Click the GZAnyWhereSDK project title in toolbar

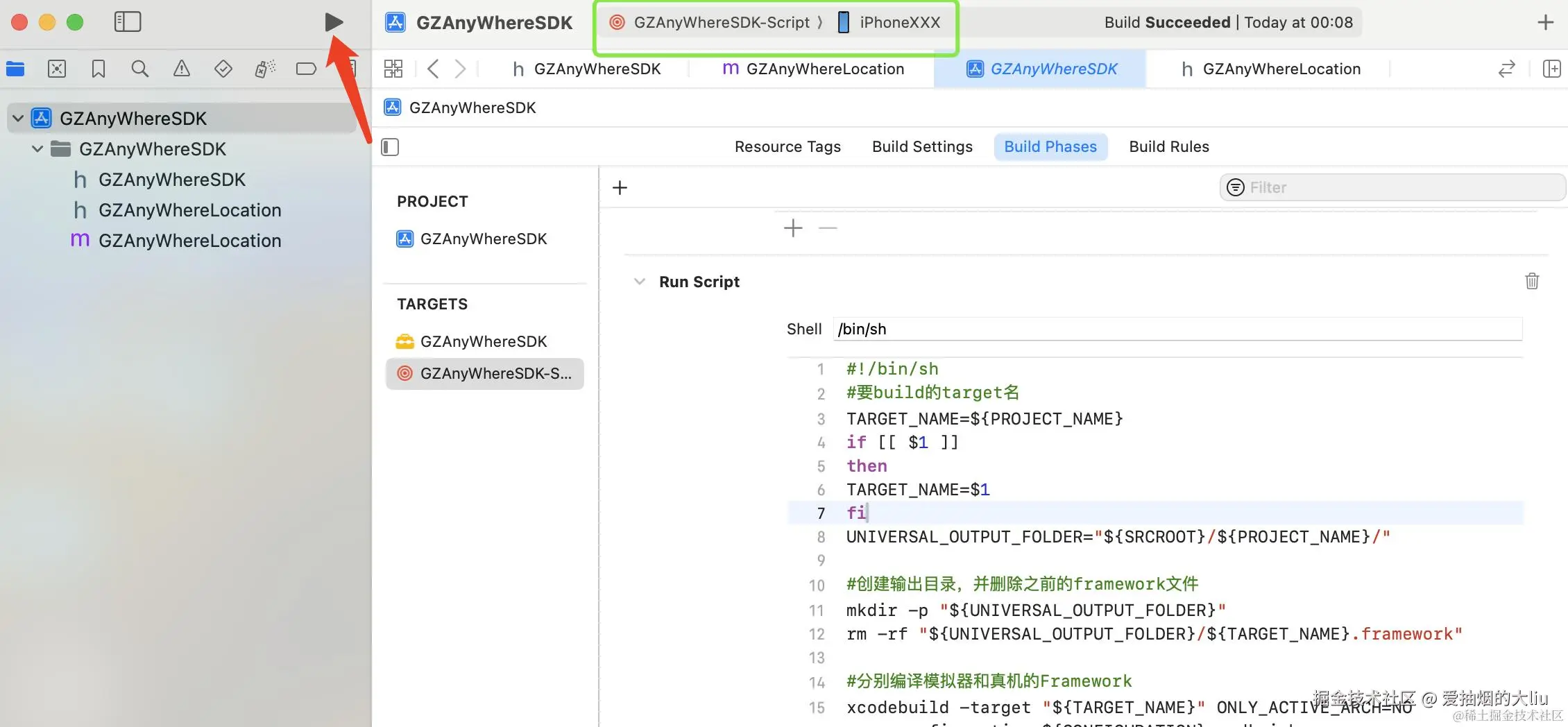(x=494, y=22)
